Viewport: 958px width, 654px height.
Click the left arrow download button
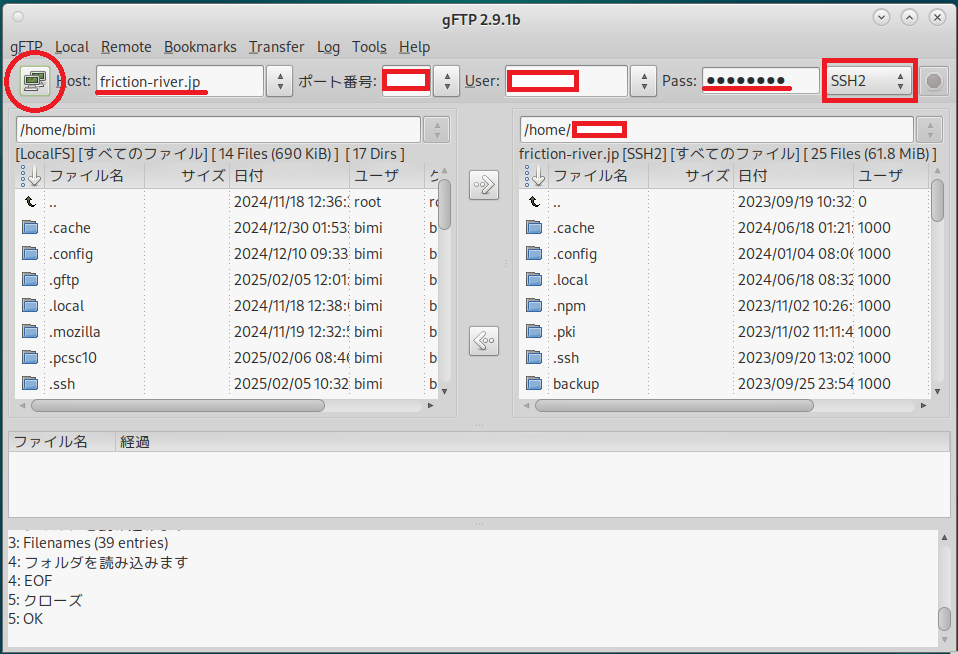click(484, 341)
